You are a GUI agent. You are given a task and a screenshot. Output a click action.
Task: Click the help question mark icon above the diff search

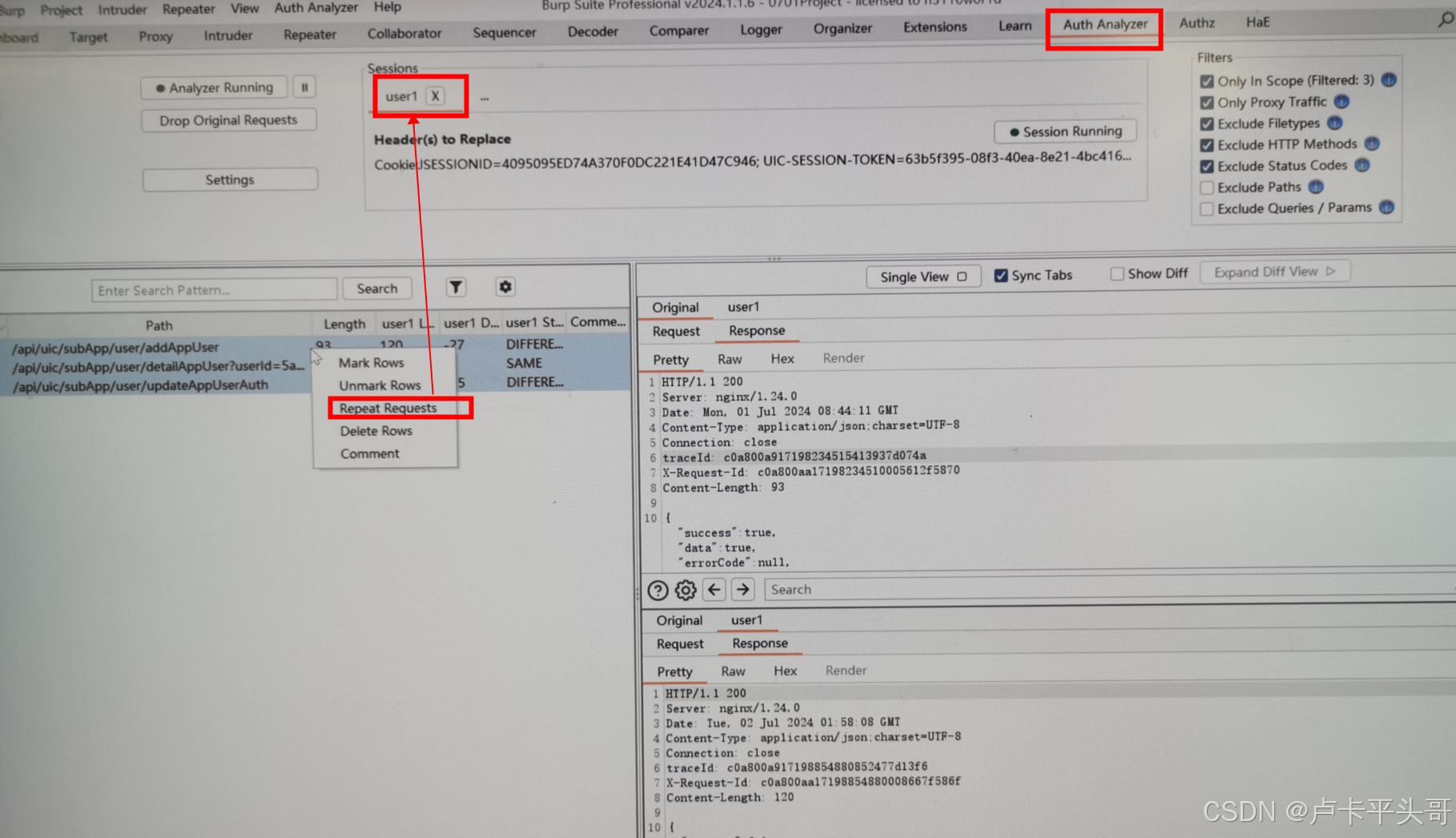658,590
